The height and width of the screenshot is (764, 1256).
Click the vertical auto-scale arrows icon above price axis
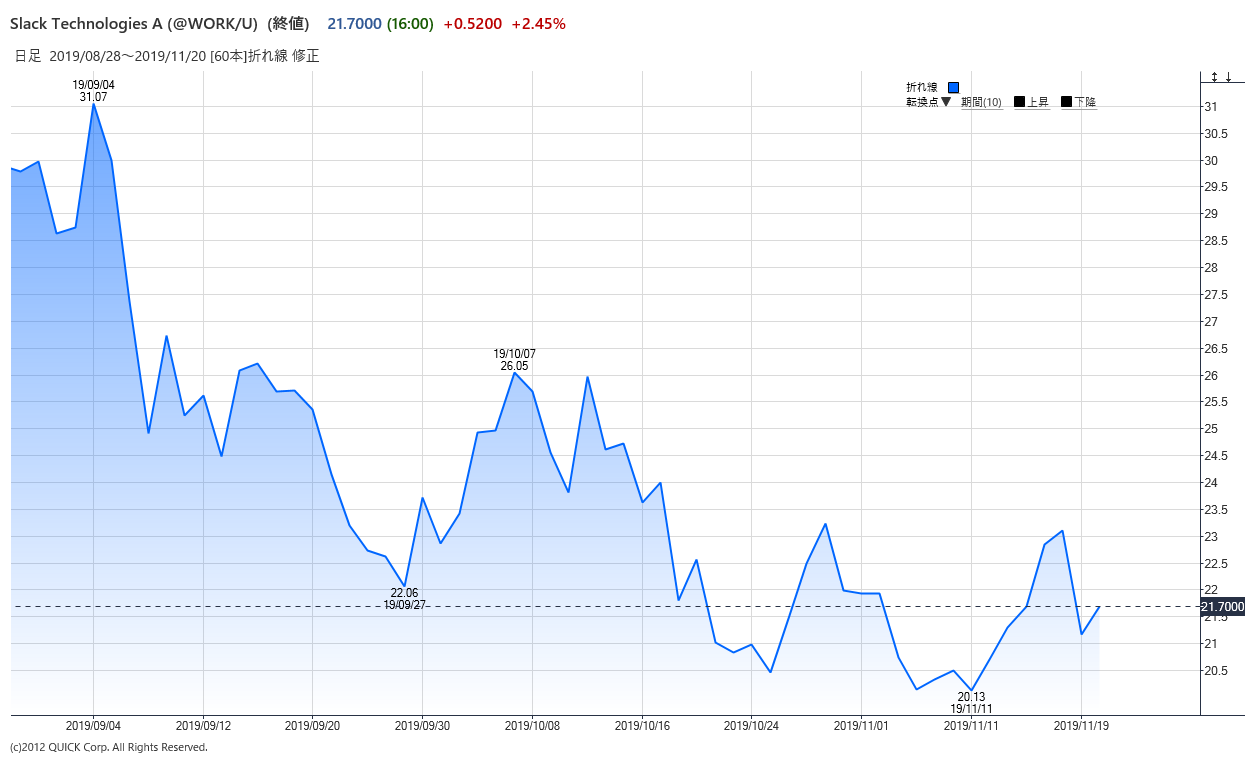click(1214, 76)
